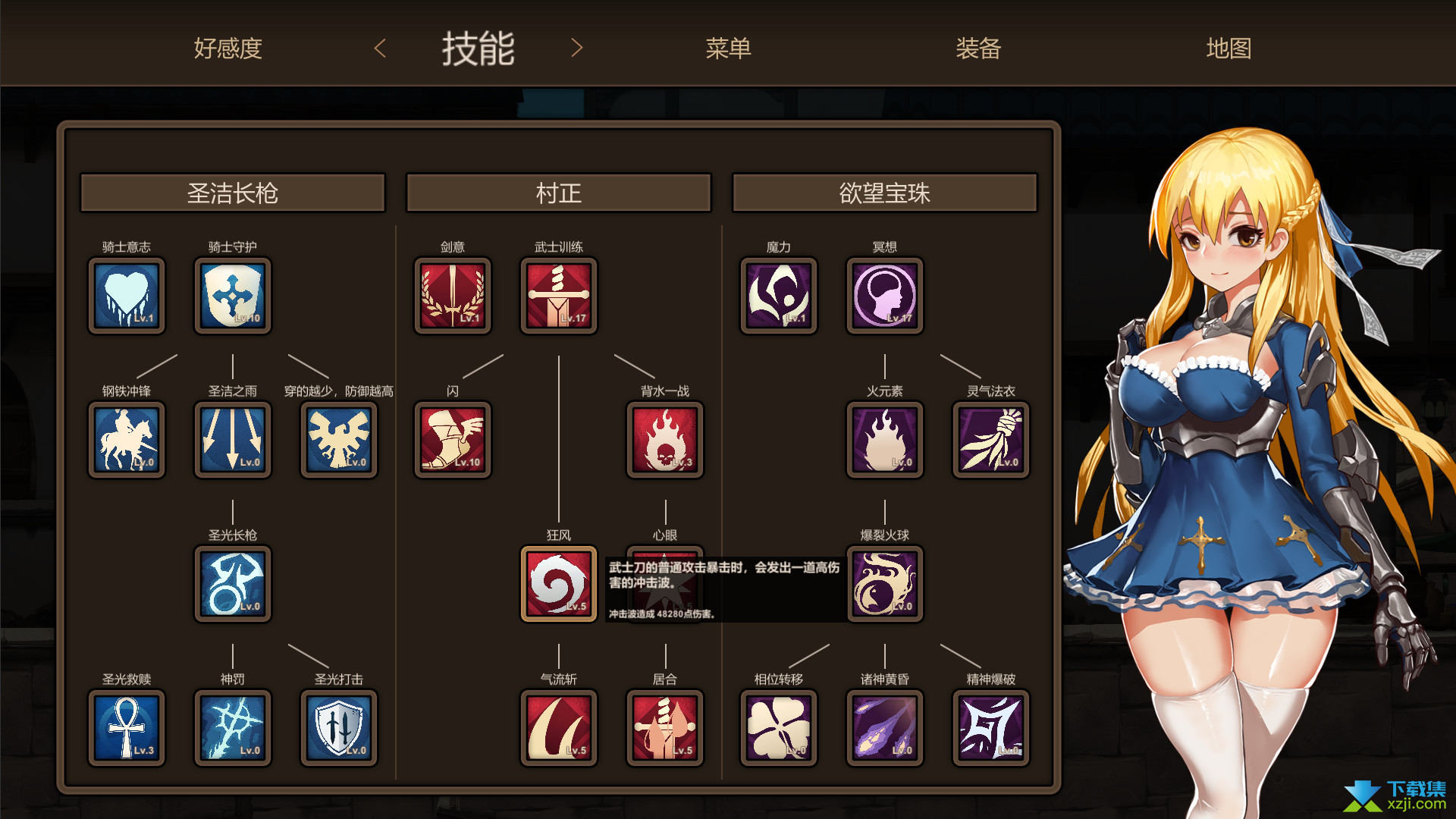Choose the 冥想 head silhouette skill
The width and height of the screenshot is (1456, 819).
pyautogui.click(x=885, y=296)
